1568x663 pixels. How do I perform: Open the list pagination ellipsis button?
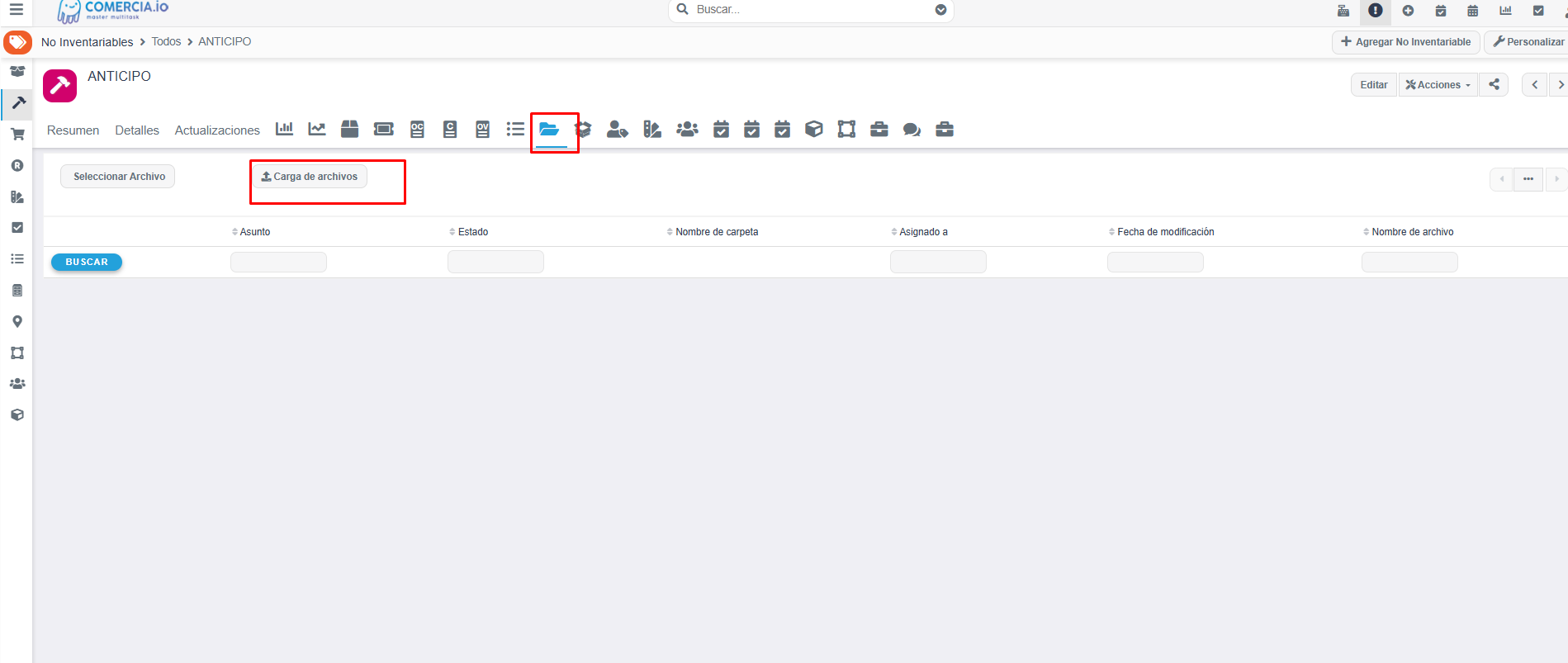point(1528,179)
